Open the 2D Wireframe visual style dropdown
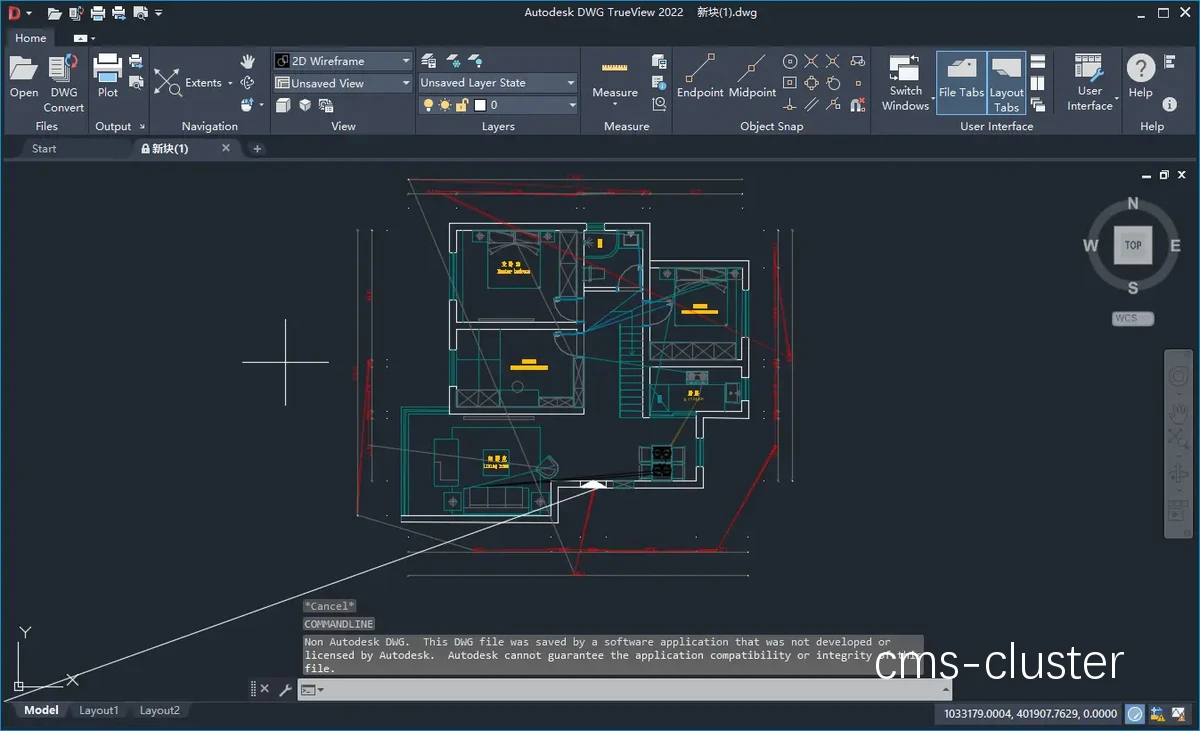The width and height of the screenshot is (1200, 731). pos(343,61)
